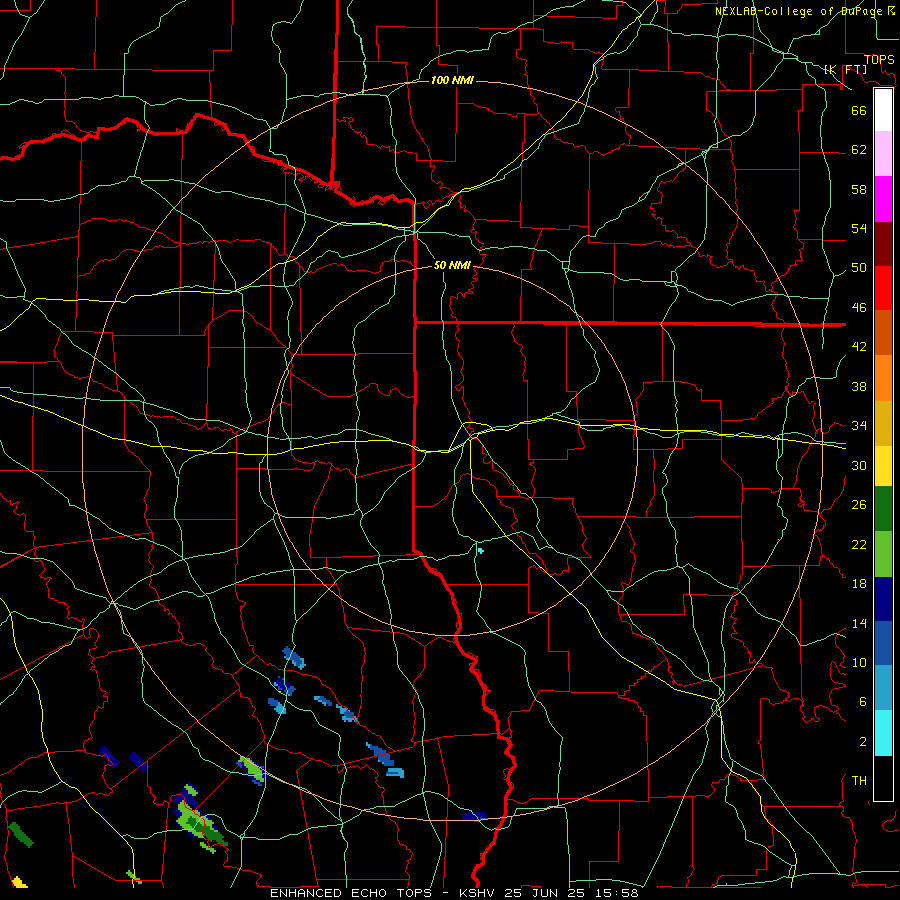Click the NEXLAB-College of DuPage credit text
The image size is (900, 900).
click(805, 11)
